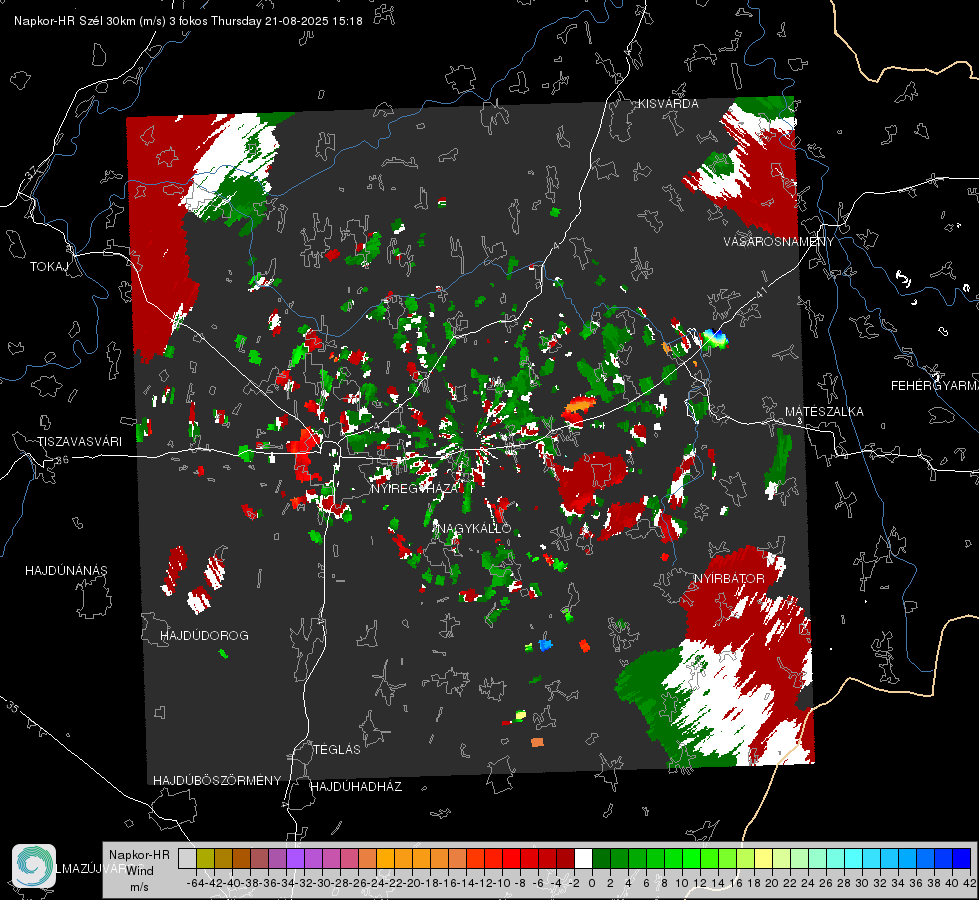
Task: Click the blue echo cell south of Nagykálló
Action: [x=545, y=644]
